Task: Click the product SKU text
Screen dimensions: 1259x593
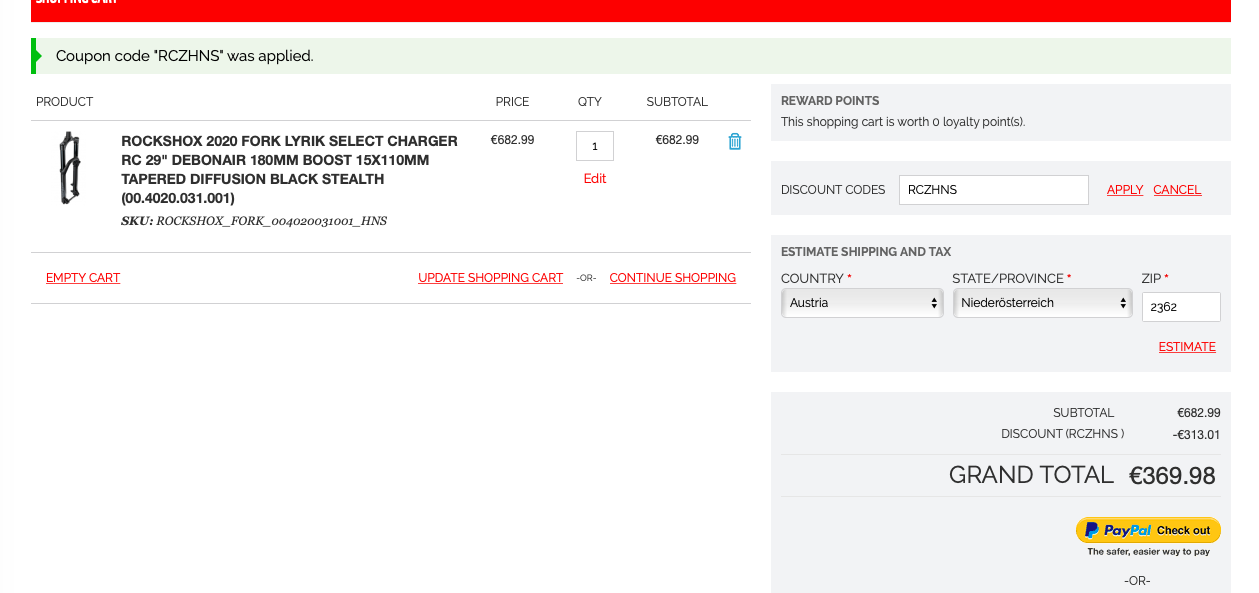Action: 254,221
